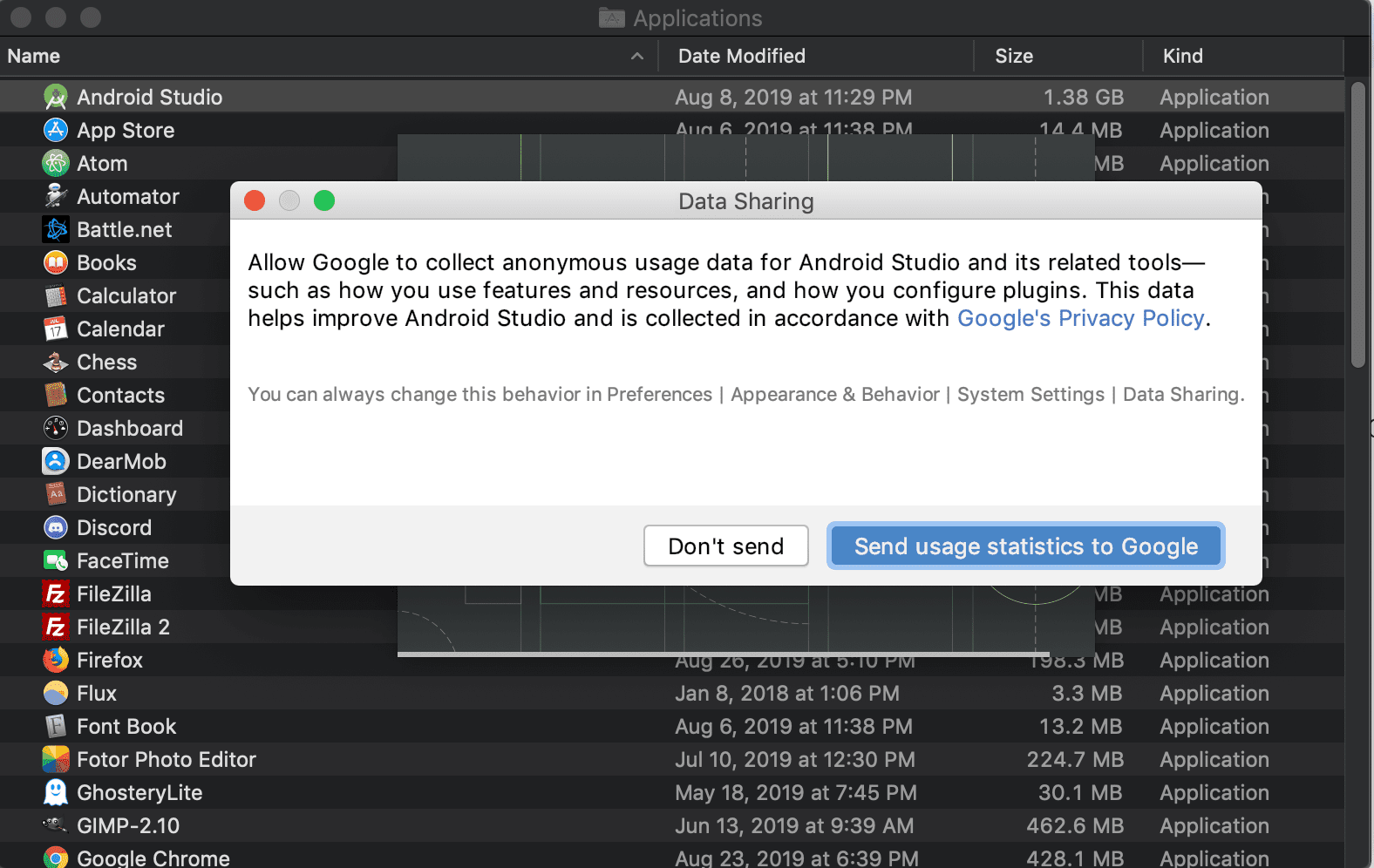
Task: Select the Dashboard icon
Action: (x=56, y=428)
